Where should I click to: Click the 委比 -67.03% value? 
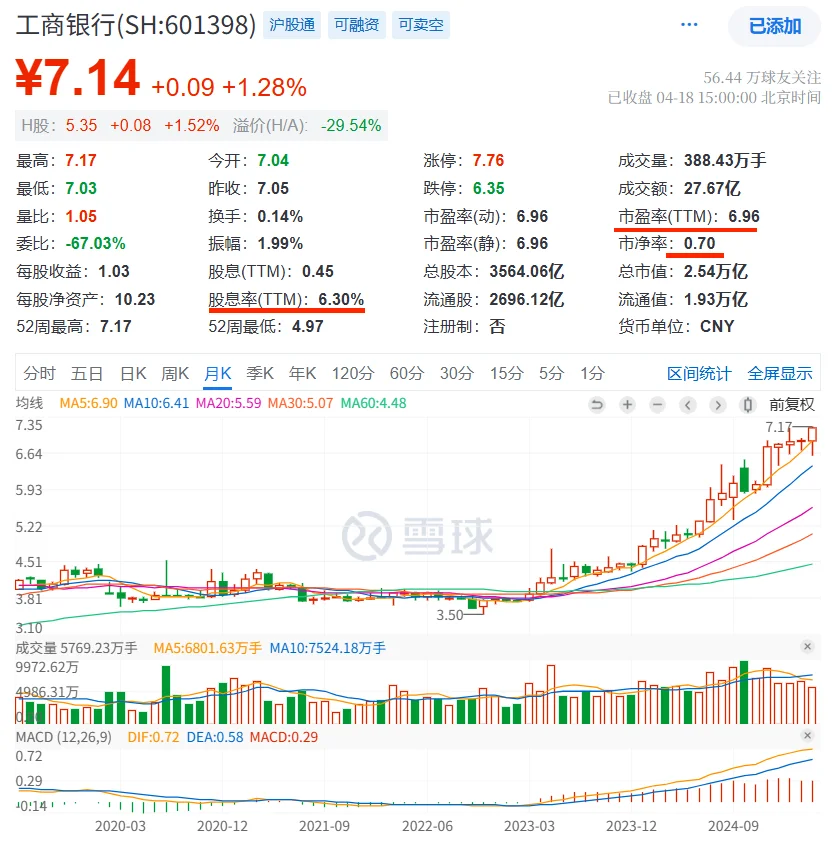point(95,243)
